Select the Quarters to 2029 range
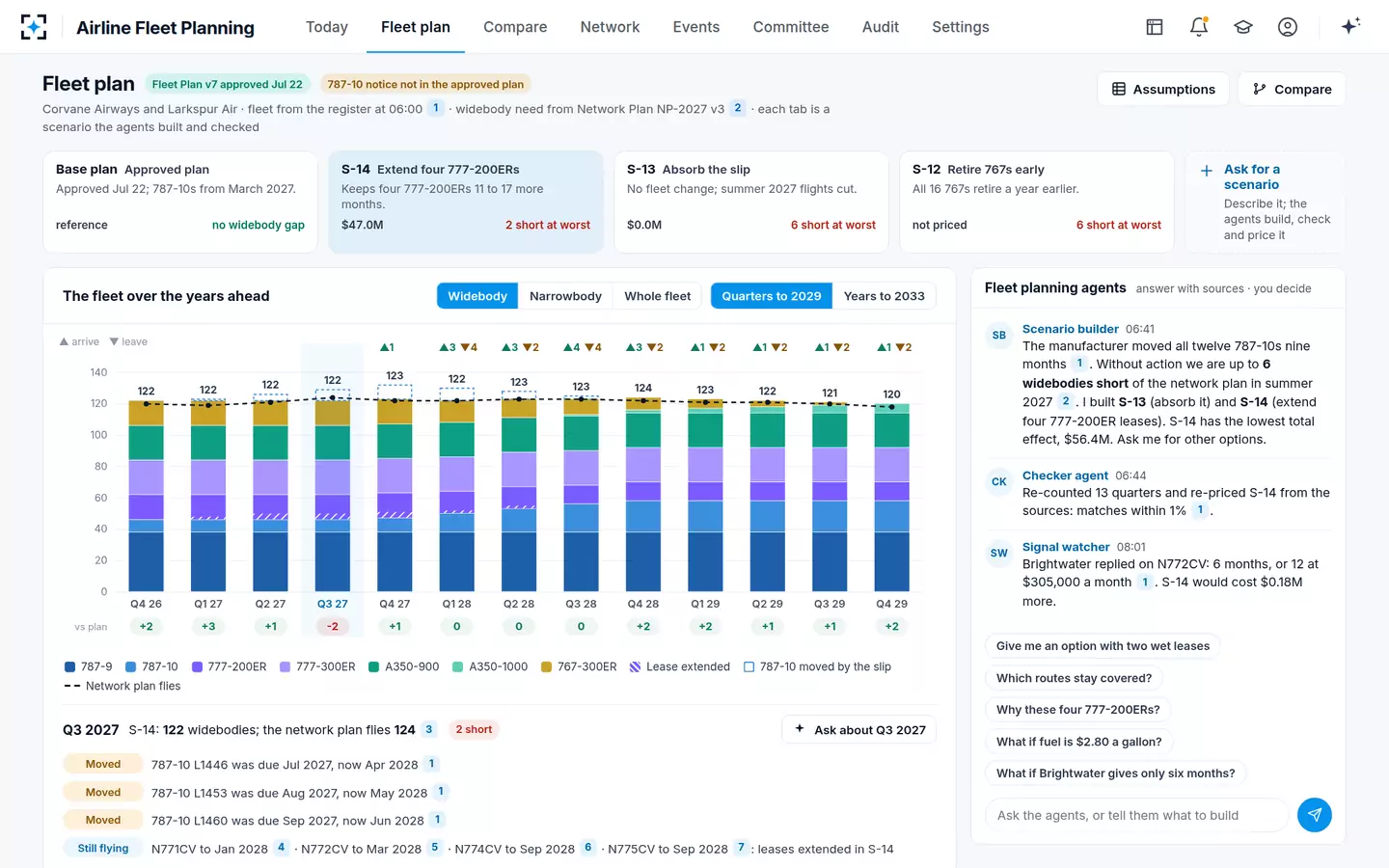The height and width of the screenshot is (868, 1389). (x=772, y=296)
